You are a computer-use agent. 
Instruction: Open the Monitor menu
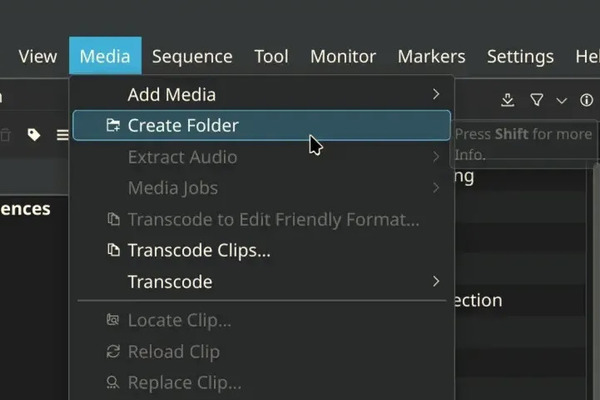(343, 56)
